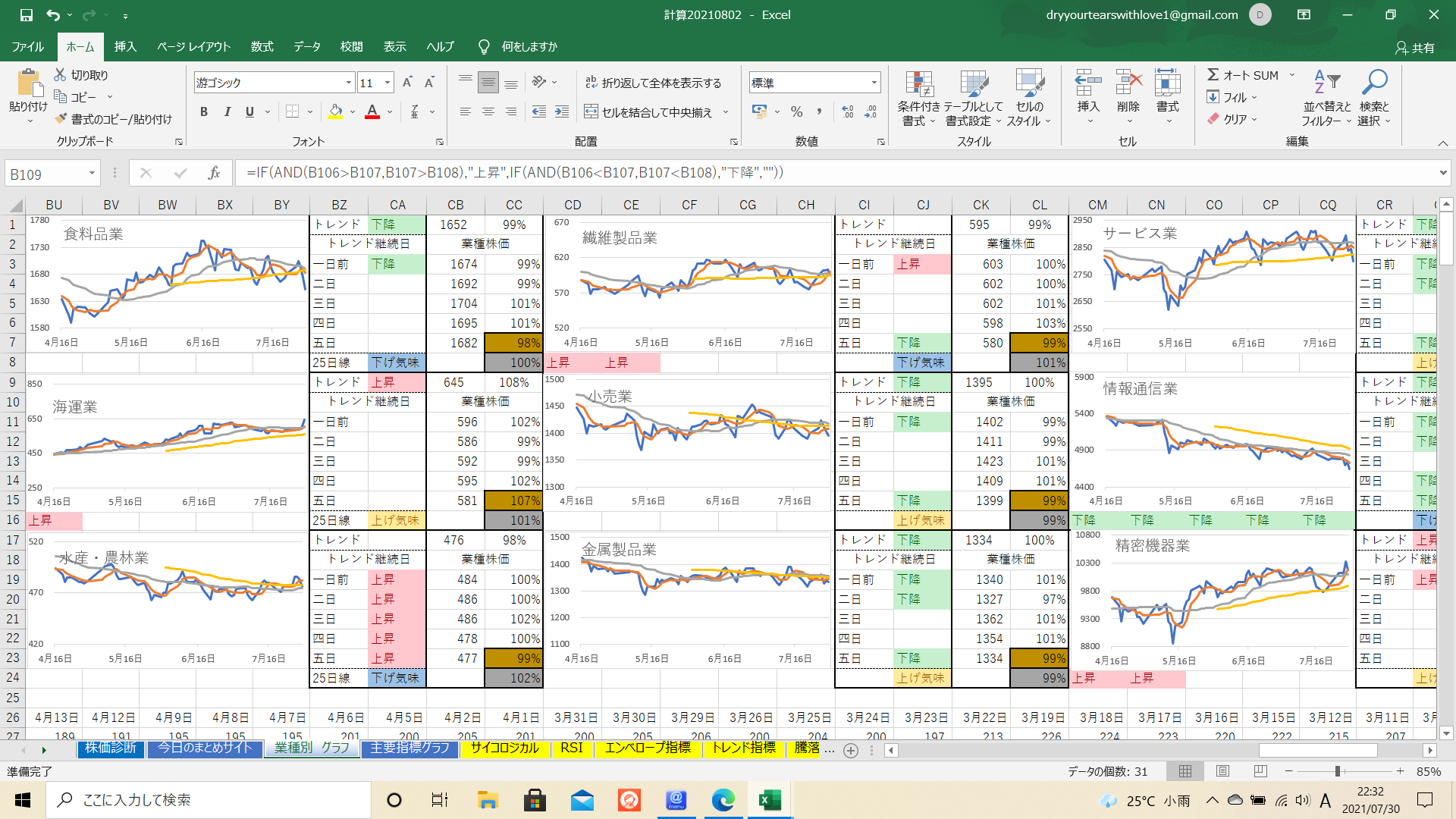Image resolution: width=1456 pixels, height=819 pixels.
Task: Open Excel from the Windows taskbar
Action: click(770, 800)
